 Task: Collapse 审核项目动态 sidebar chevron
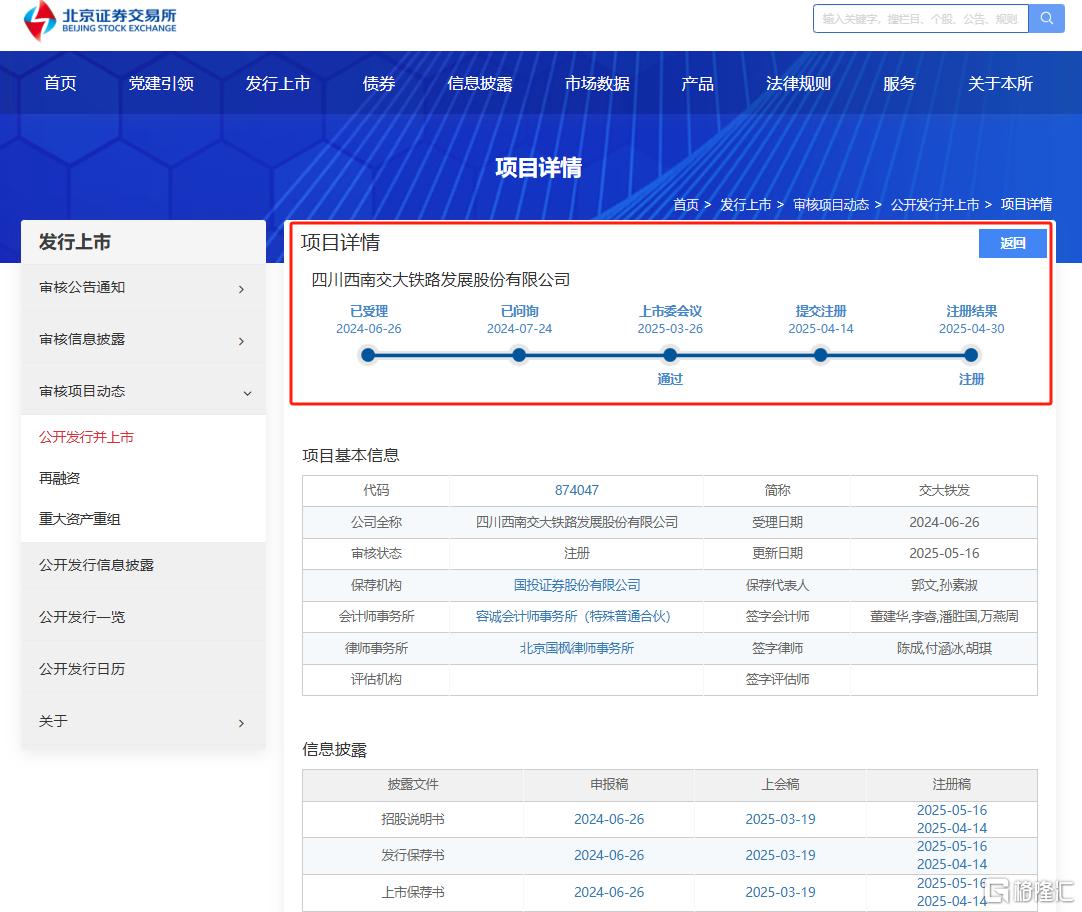coord(247,393)
